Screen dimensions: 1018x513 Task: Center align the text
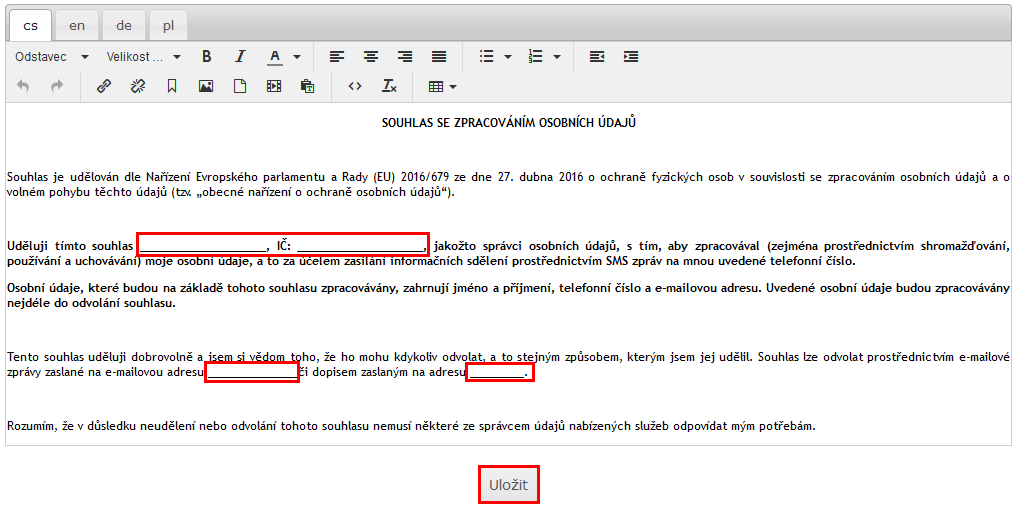coord(371,57)
